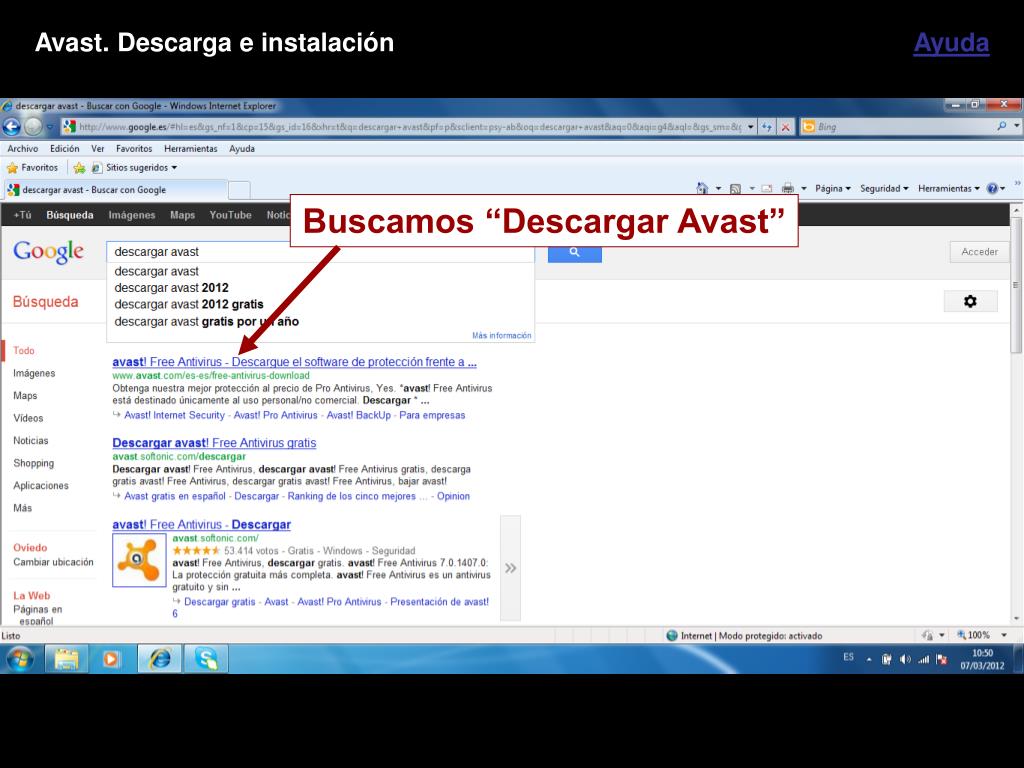
Task: Click the Read mail icon
Action: coord(767,189)
